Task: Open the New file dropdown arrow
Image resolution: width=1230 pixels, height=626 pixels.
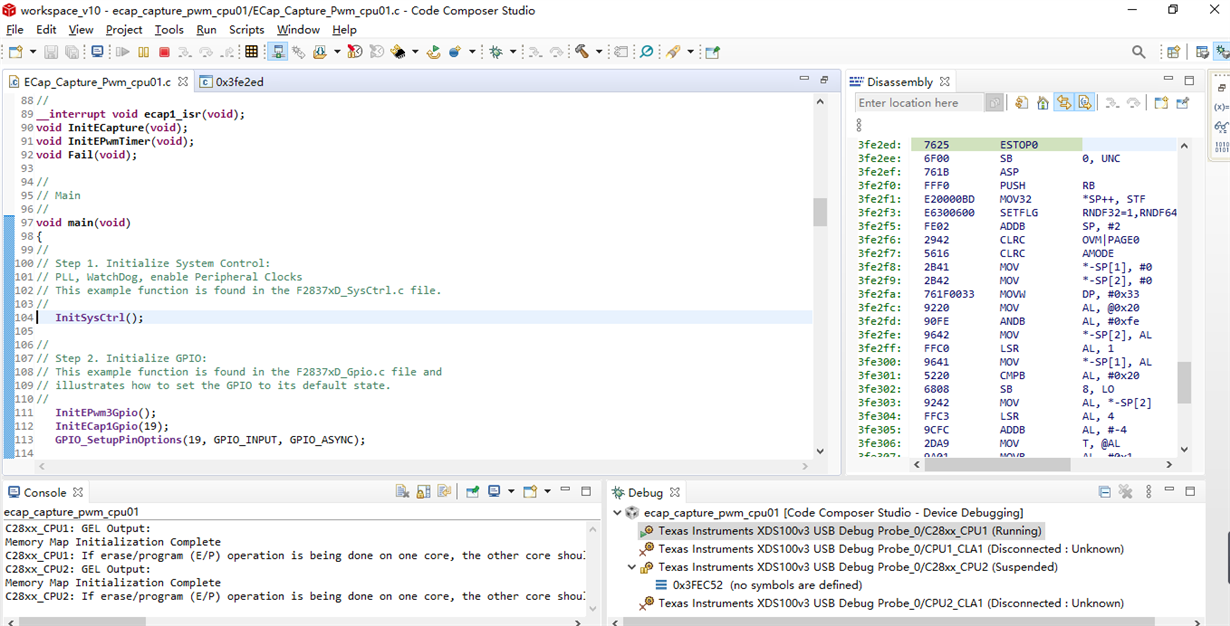Action: point(34,52)
